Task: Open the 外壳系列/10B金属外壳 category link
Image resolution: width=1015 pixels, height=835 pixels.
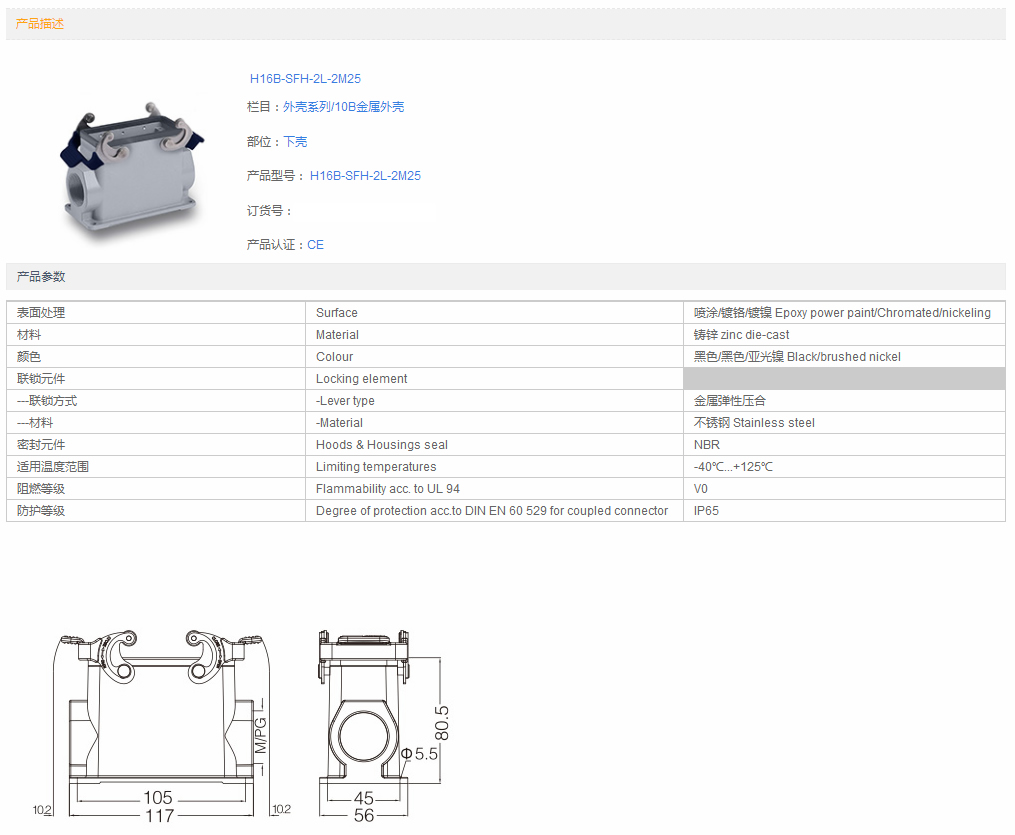Action: 343,107
